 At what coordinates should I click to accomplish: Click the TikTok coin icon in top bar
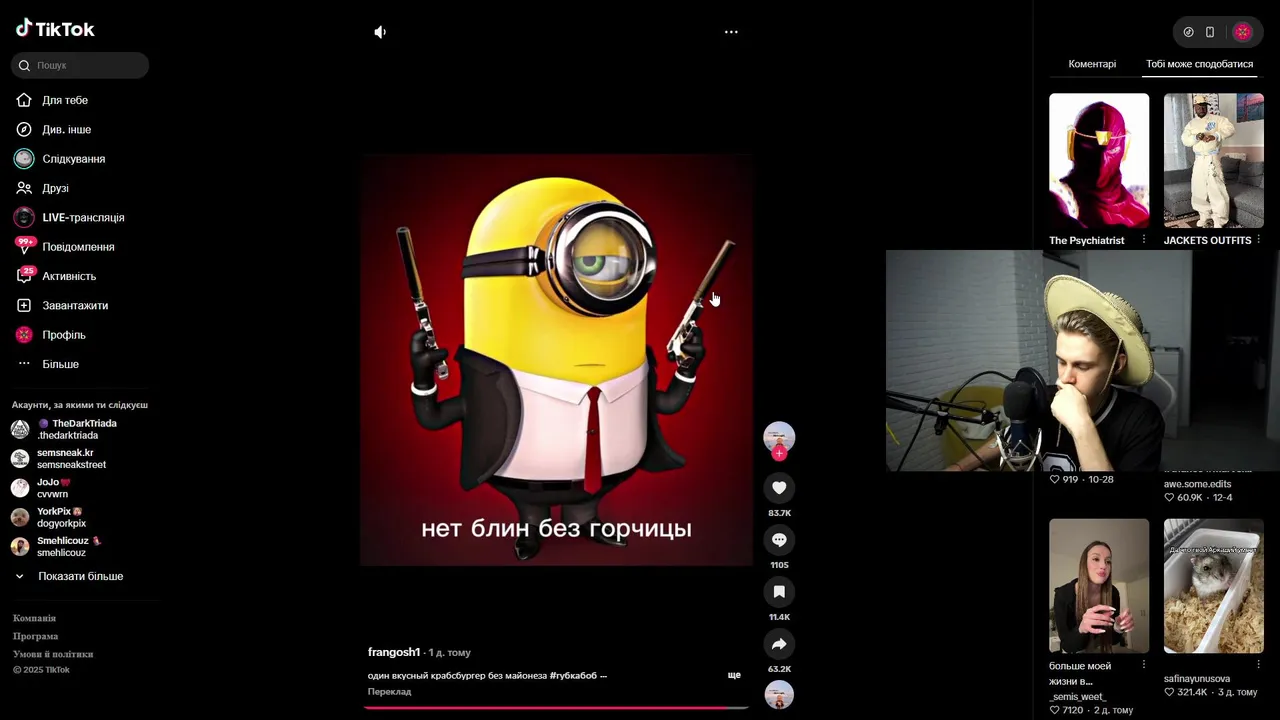coord(1188,32)
